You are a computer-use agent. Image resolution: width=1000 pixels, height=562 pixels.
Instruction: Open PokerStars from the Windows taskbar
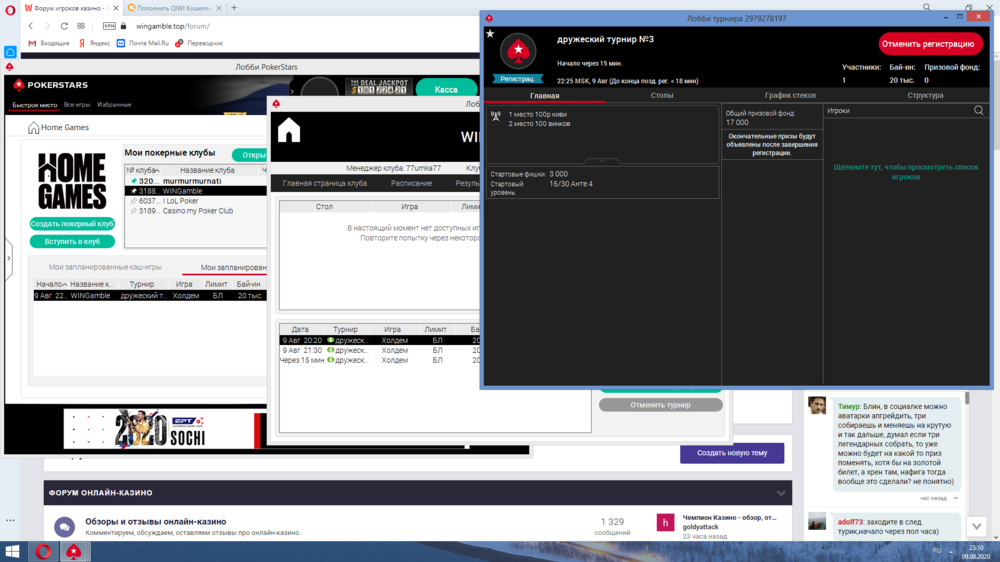[72, 551]
